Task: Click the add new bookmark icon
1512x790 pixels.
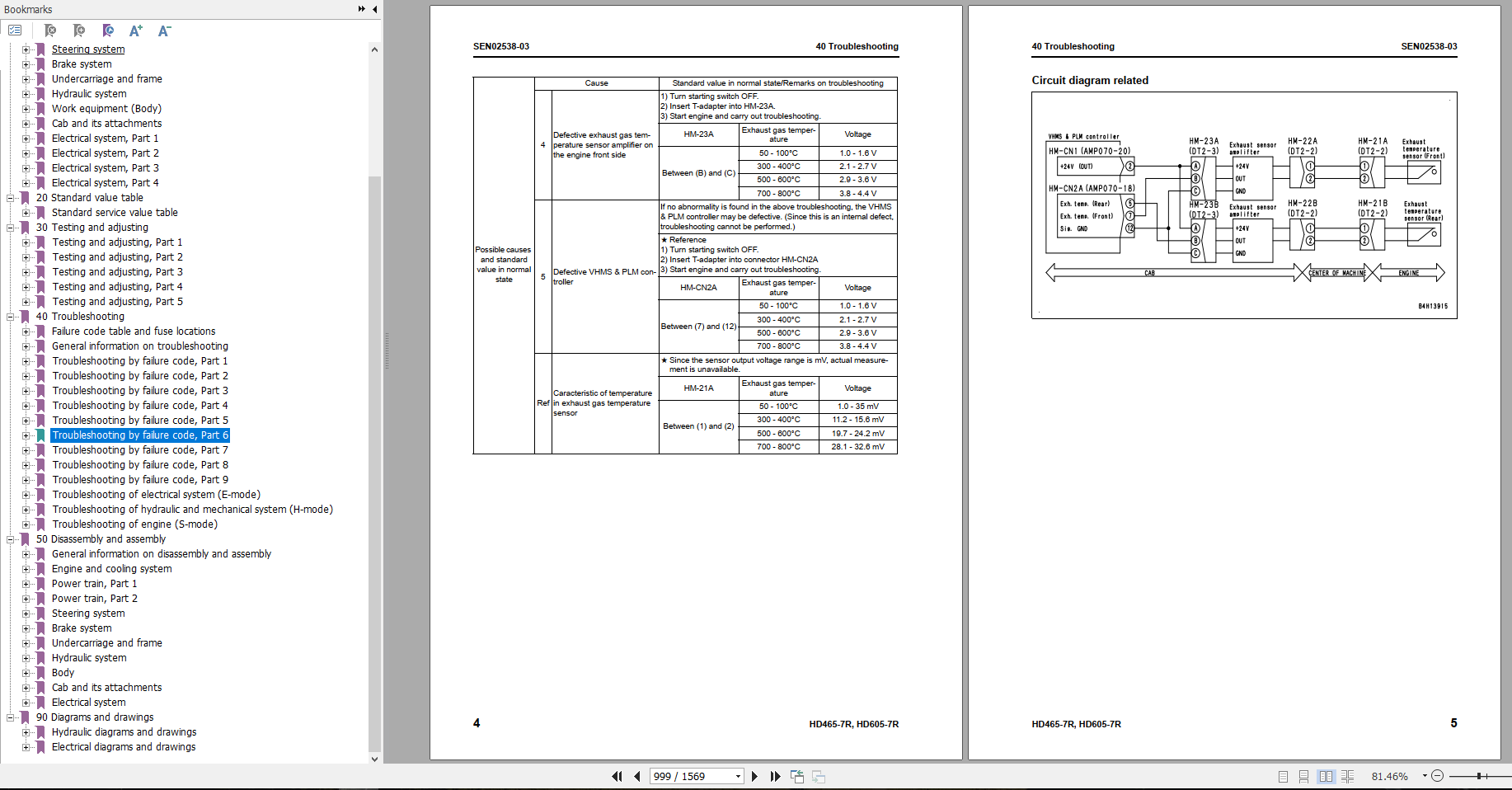Action: coord(79,31)
